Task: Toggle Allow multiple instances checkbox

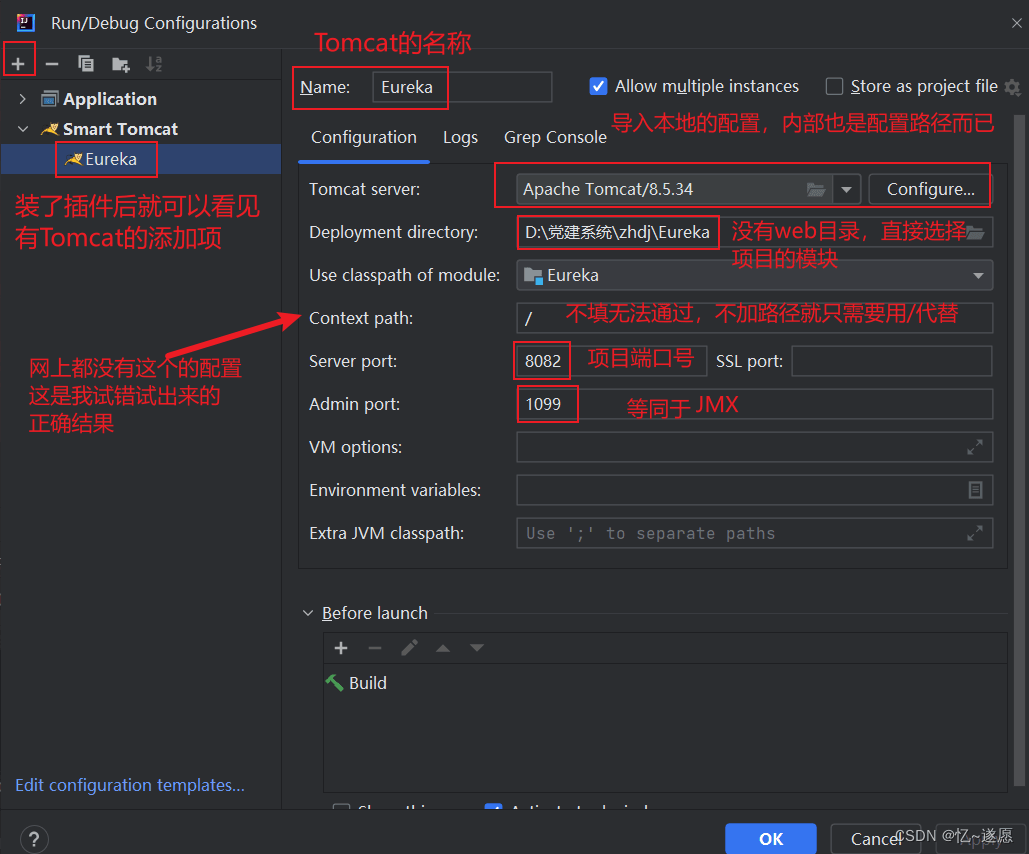Action: (x=598, y=87)
